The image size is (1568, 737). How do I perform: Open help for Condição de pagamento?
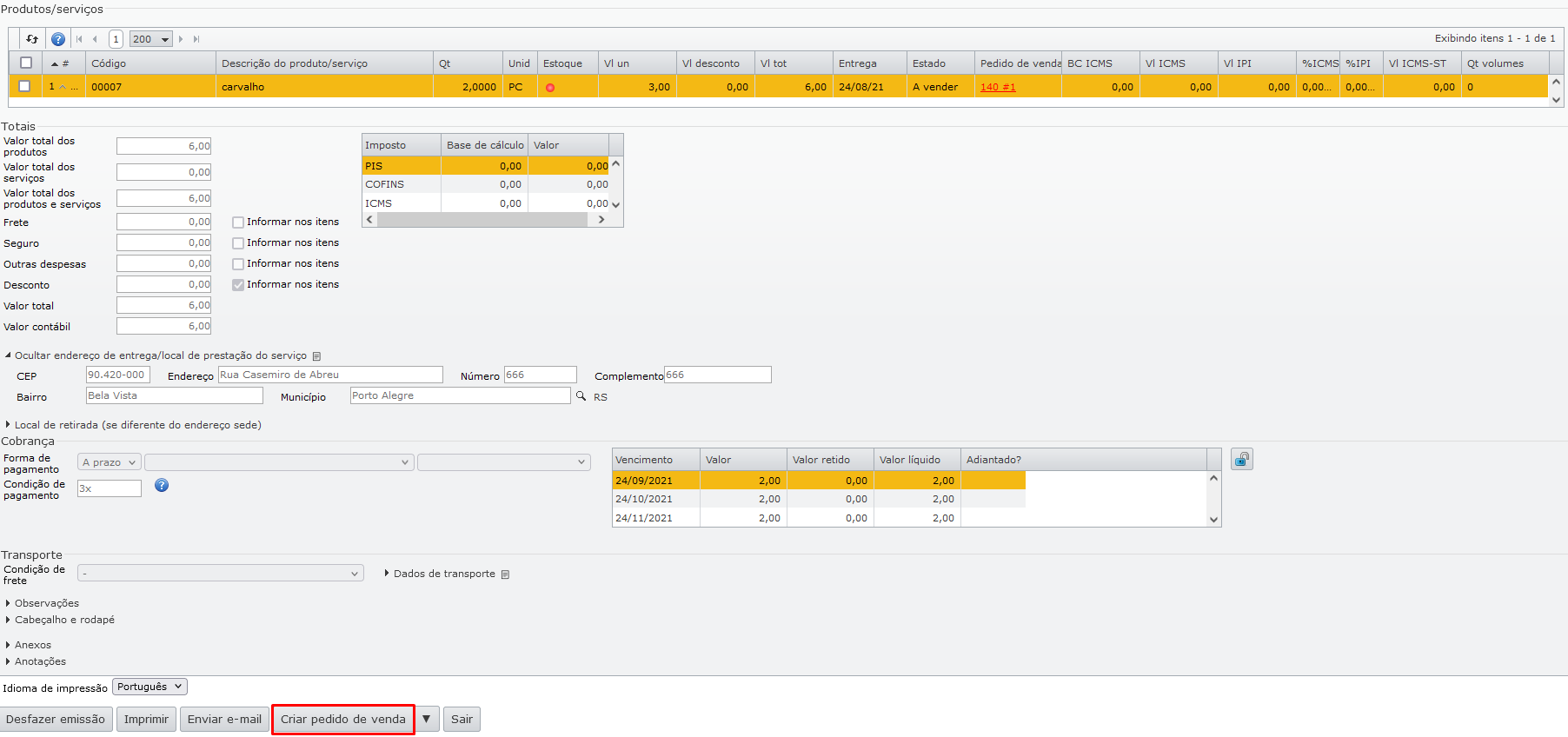click(162, 486)
